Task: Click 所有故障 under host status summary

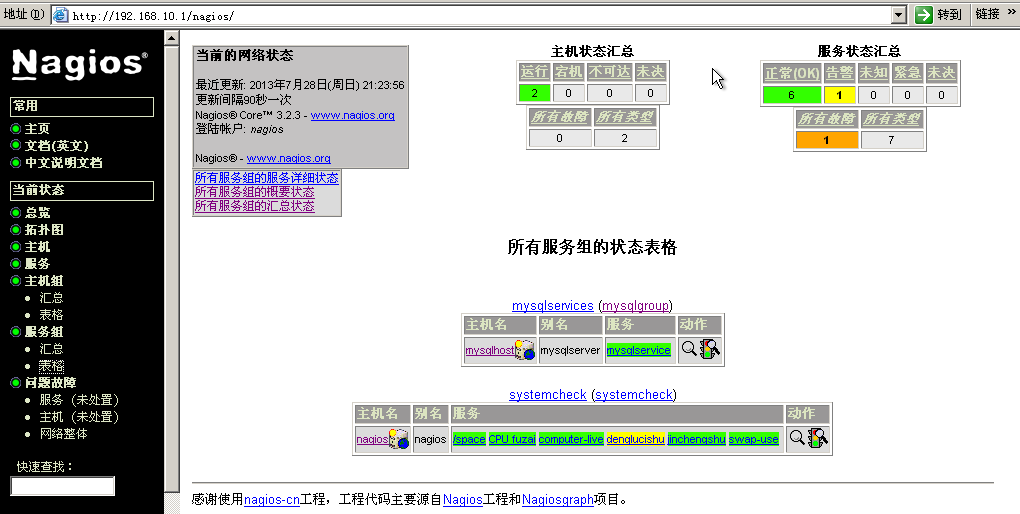Action: click(559, 117)
